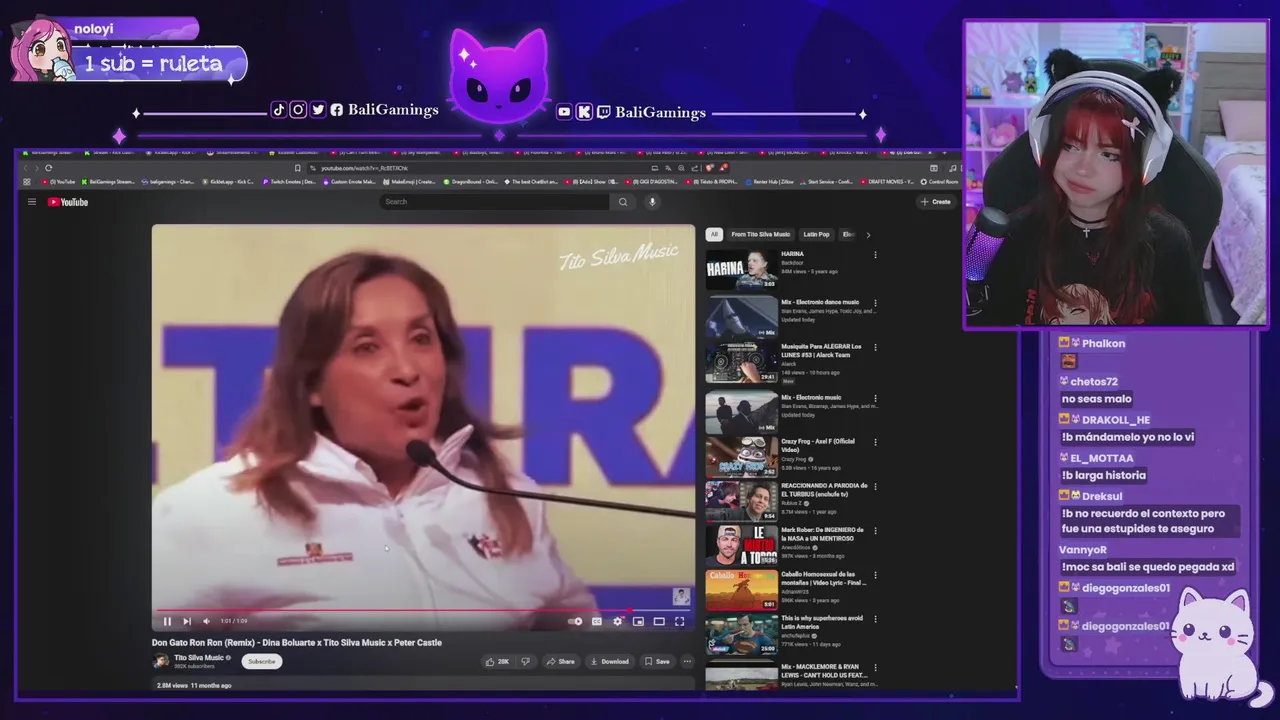Open Mix - MACKLEMORE & RYAN LEWIS title
The height and width of the screenshot is (720, 1280).
[x=826, y=670]
